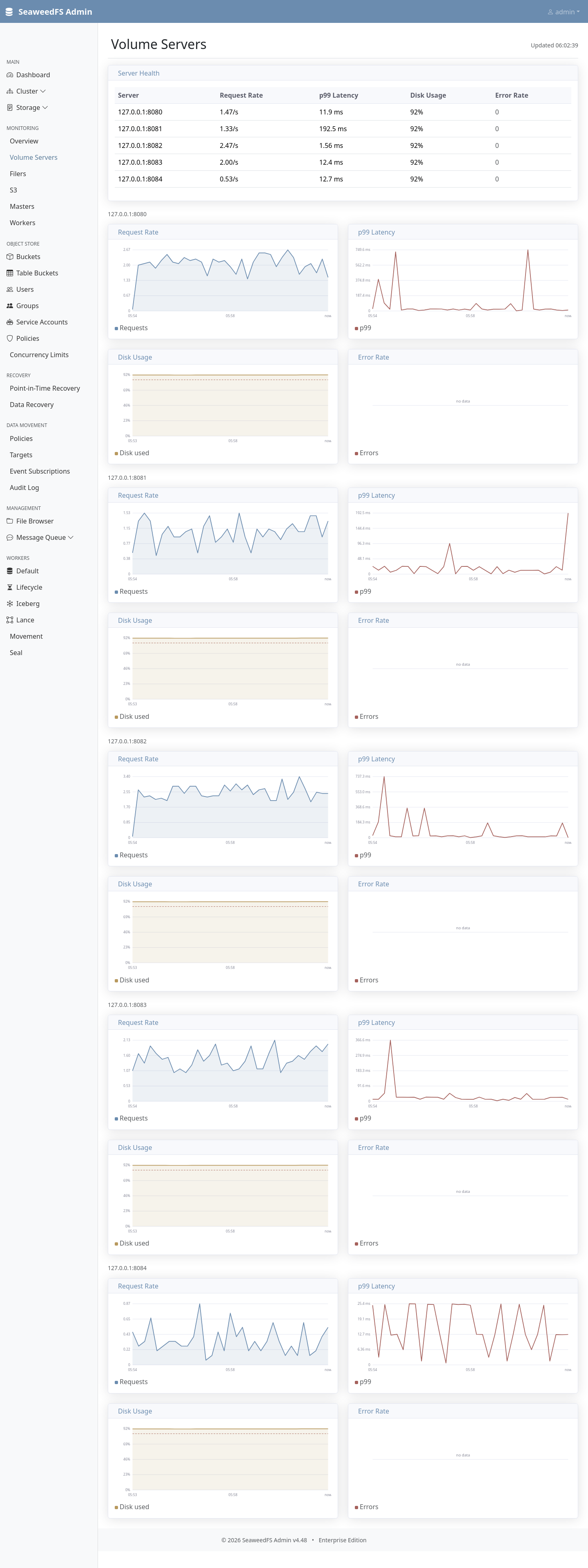Click the File Browser folder icon

pyautogui.click(x=10, y=521)
